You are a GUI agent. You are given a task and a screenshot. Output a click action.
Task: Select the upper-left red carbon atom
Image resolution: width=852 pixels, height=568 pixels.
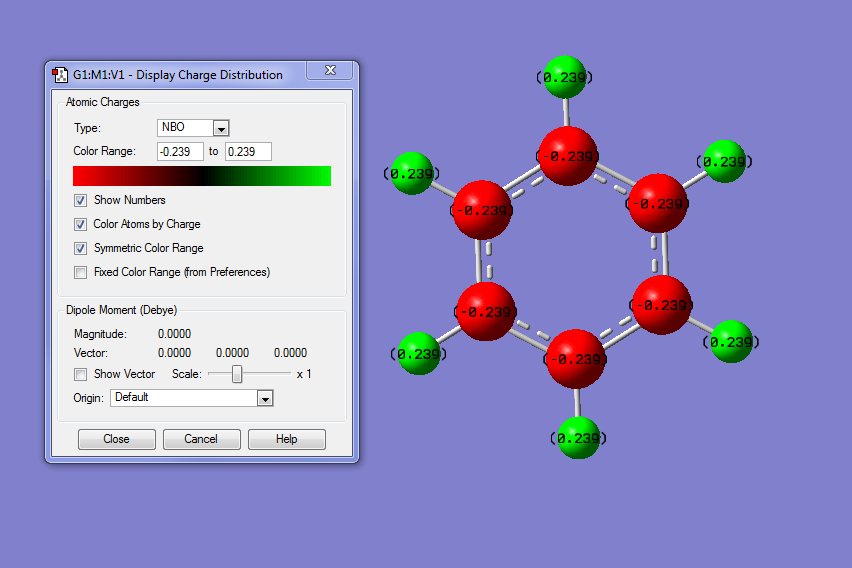(482, 210)
